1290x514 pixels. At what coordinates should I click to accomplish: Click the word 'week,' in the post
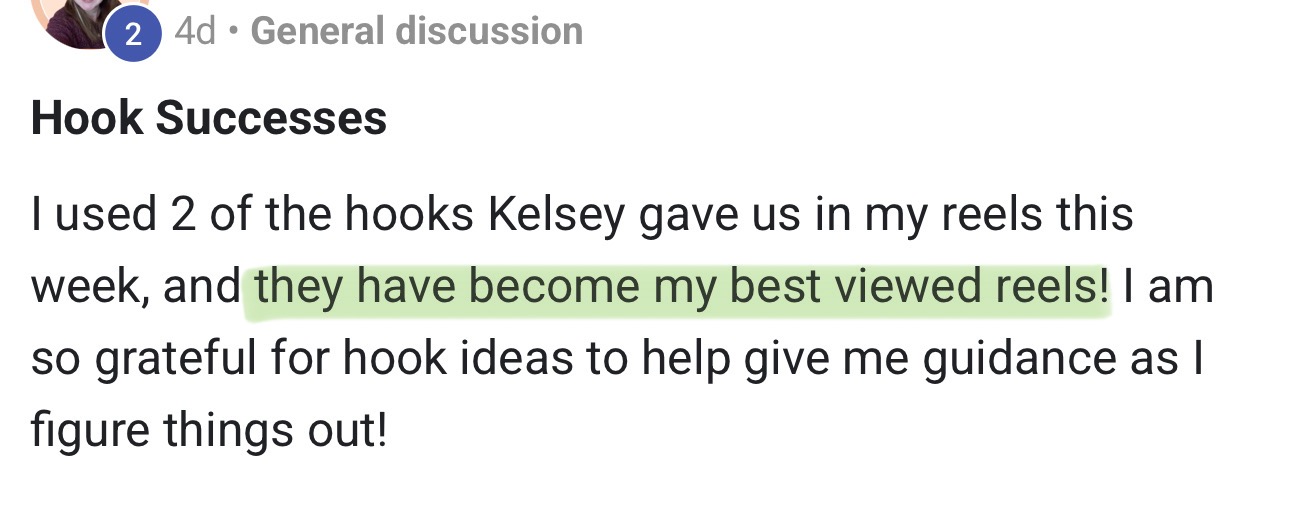click(x=89, y=288)
